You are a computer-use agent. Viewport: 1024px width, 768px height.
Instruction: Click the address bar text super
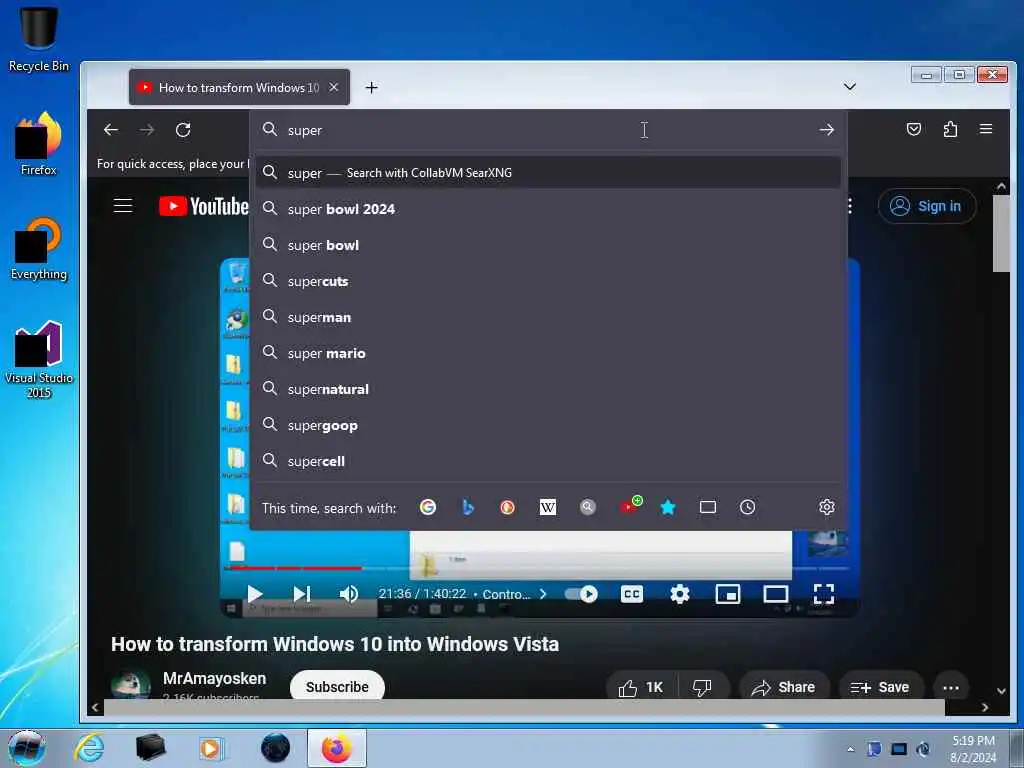click(304, 130)
